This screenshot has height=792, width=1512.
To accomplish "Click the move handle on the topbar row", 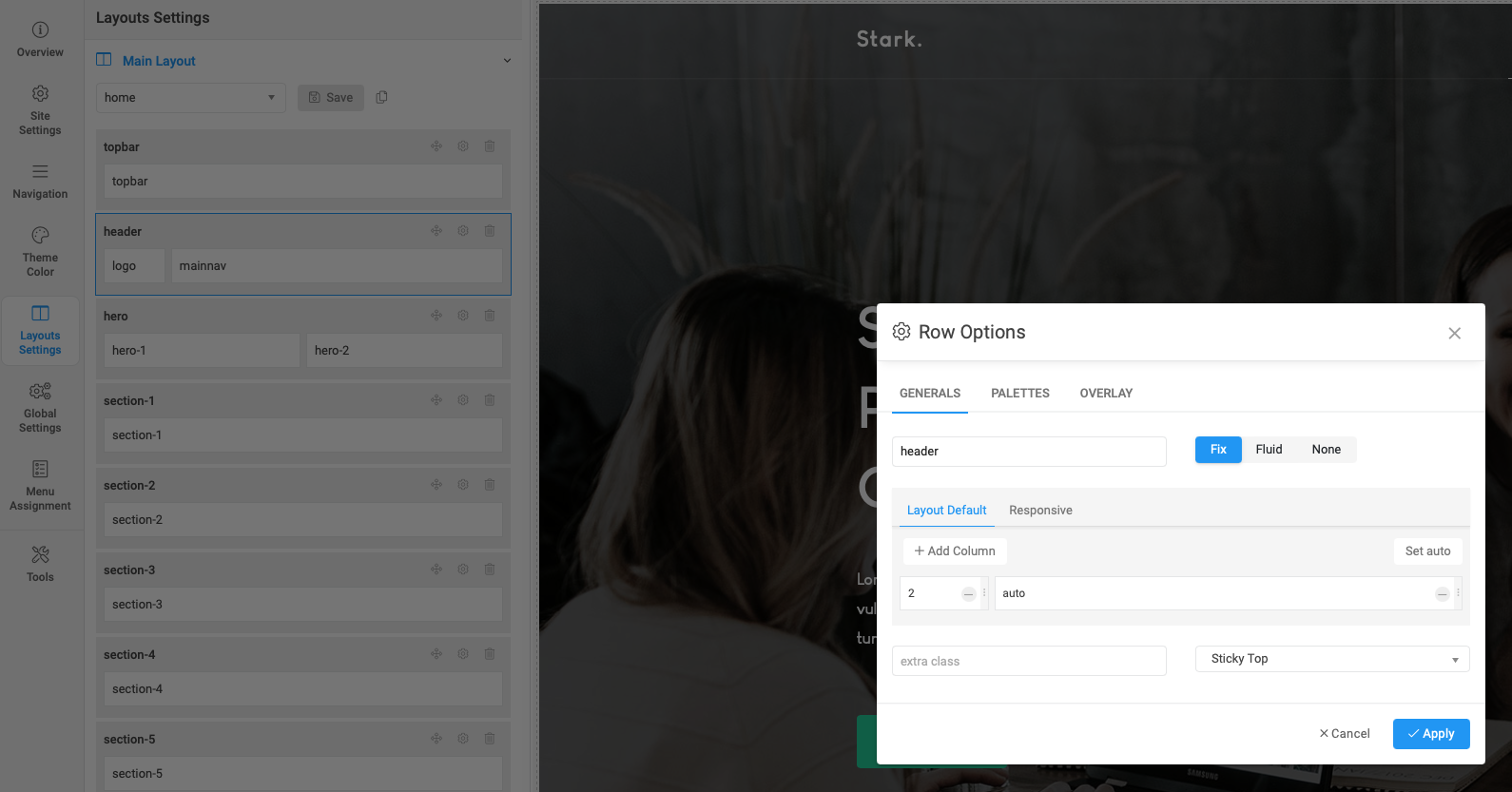I will pos(436,146).
